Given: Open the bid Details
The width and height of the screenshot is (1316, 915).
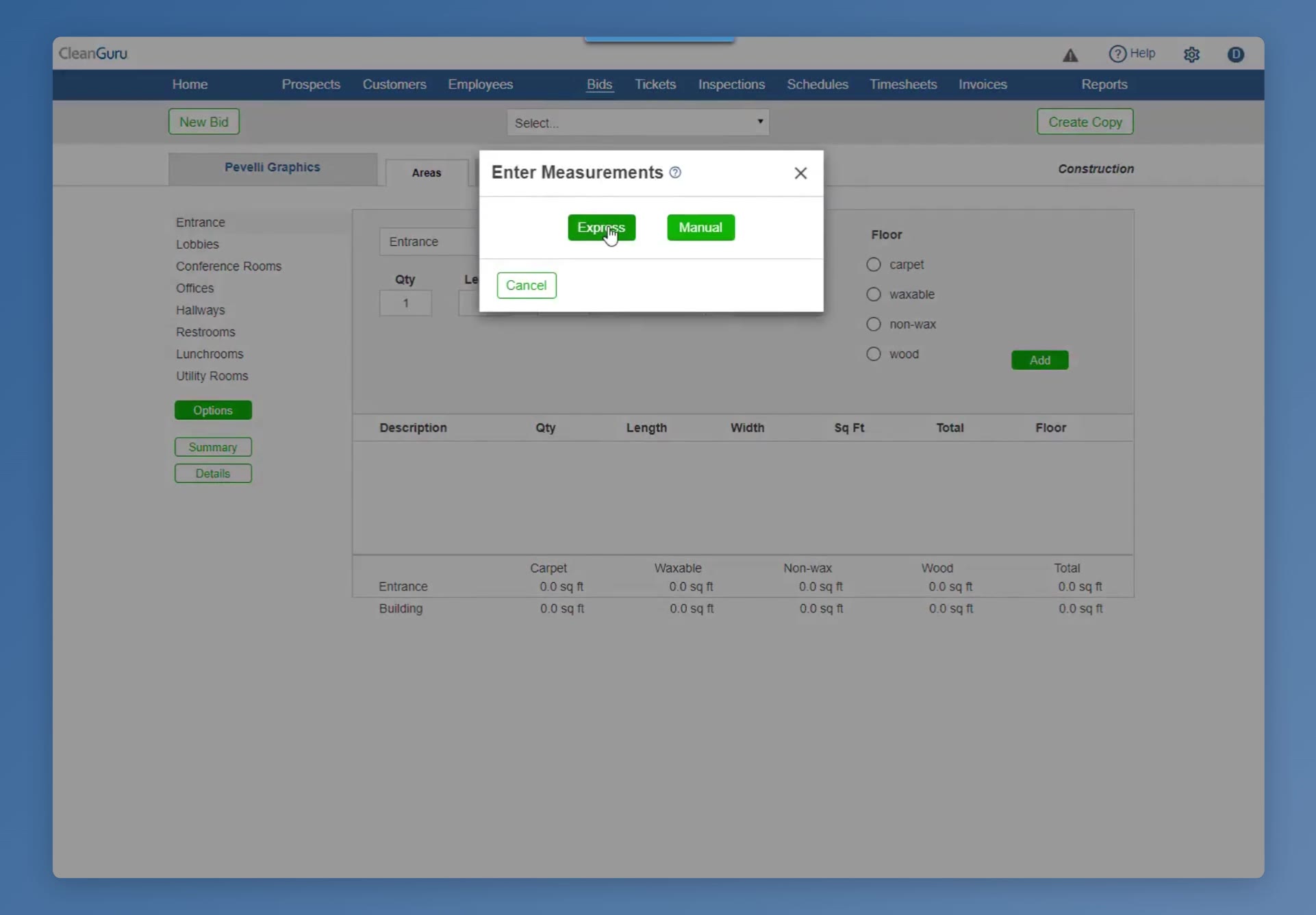Looking at the screenshot, I should pyautogui.click(x=213, y=474).
